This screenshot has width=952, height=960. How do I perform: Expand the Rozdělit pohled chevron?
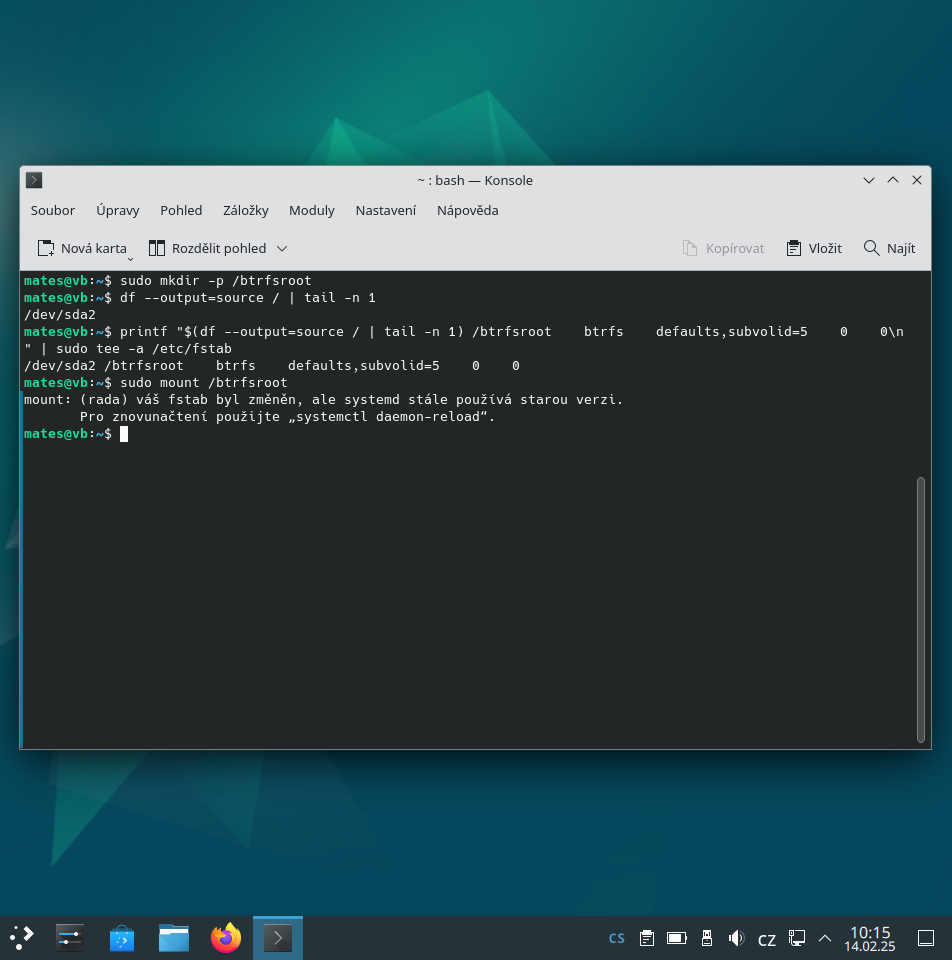tap(282, 249)
